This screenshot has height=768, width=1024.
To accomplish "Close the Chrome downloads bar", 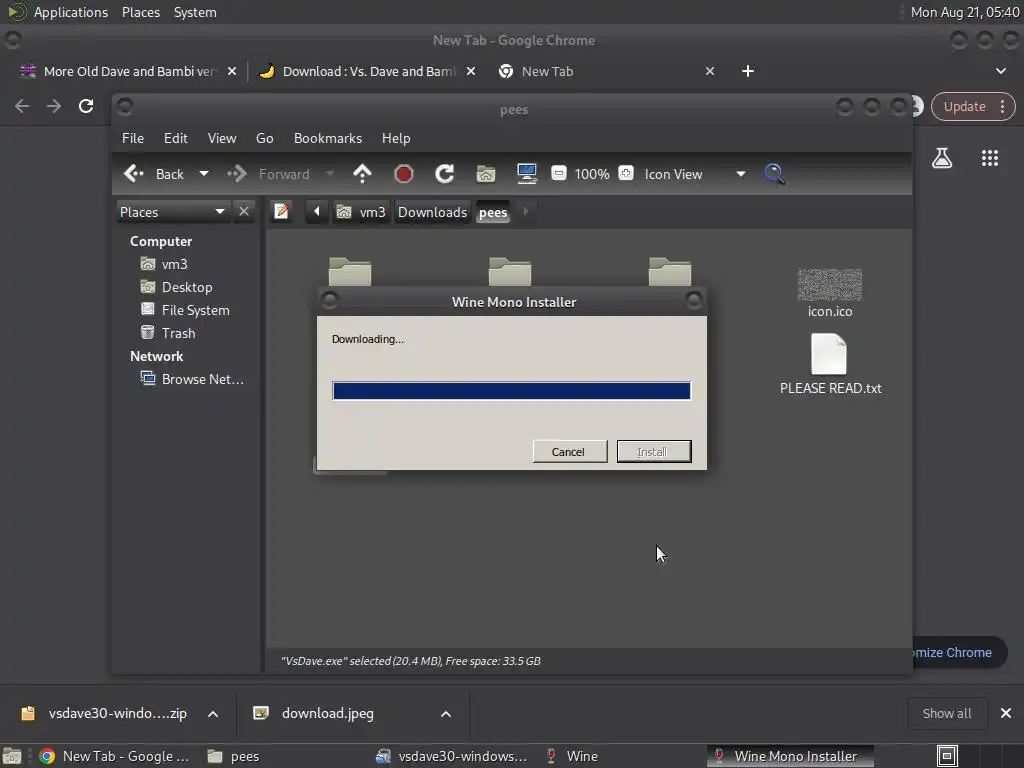I will [x=1005, y=713].
